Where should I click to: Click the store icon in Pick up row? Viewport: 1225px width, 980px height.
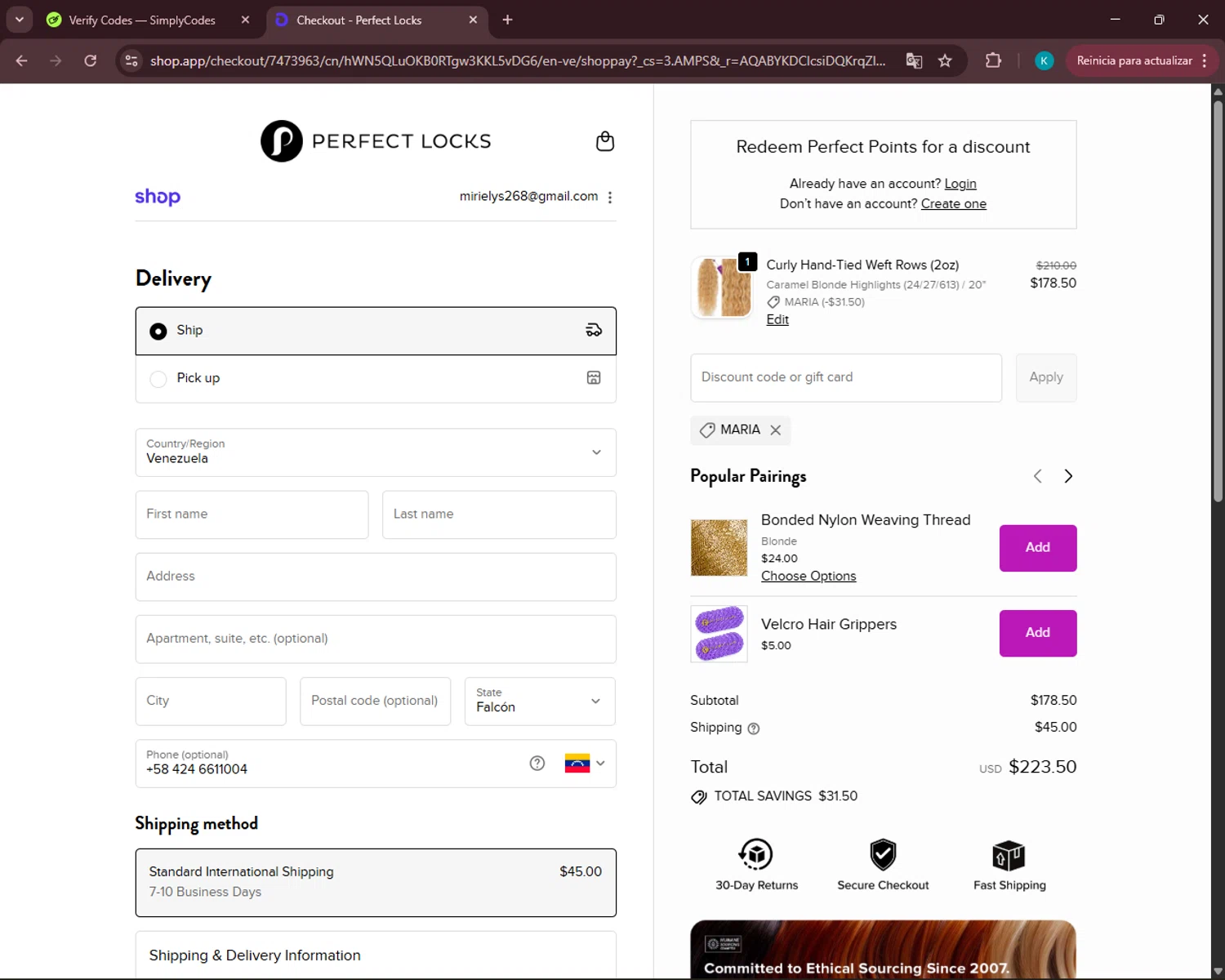click(594, 377)
